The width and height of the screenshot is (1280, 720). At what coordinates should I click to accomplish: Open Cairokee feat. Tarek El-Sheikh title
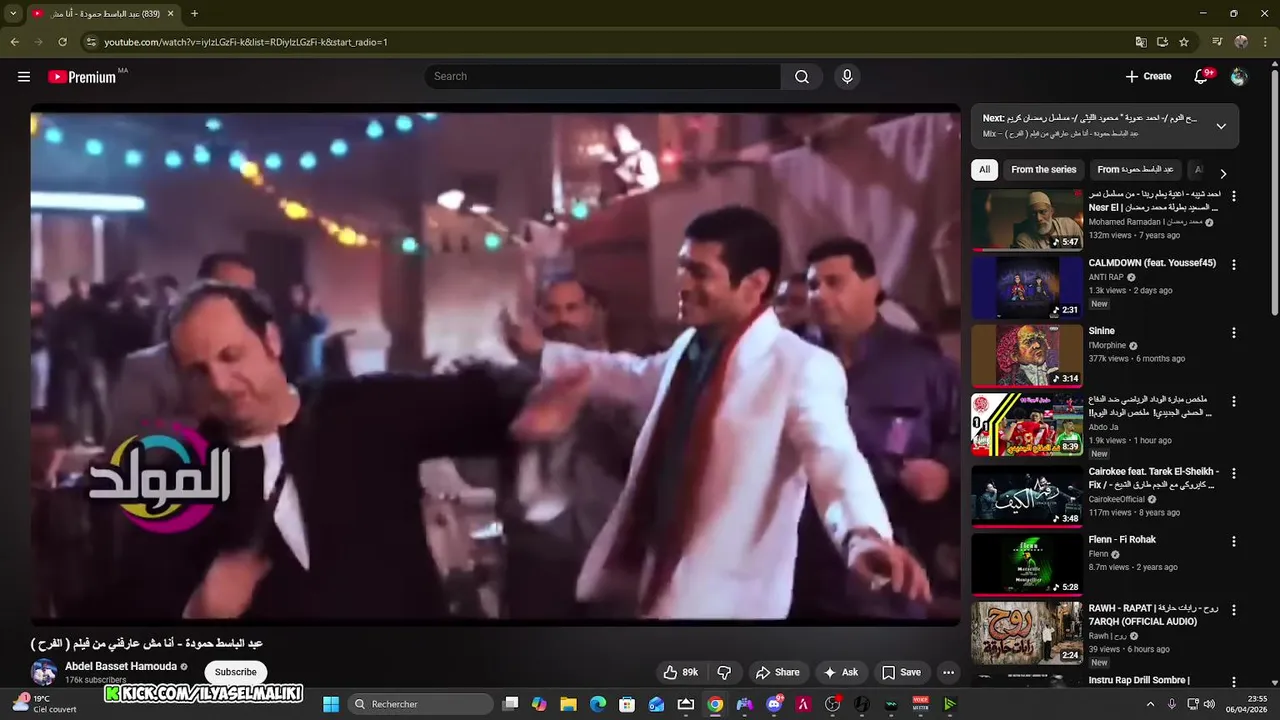[1152, 479]
